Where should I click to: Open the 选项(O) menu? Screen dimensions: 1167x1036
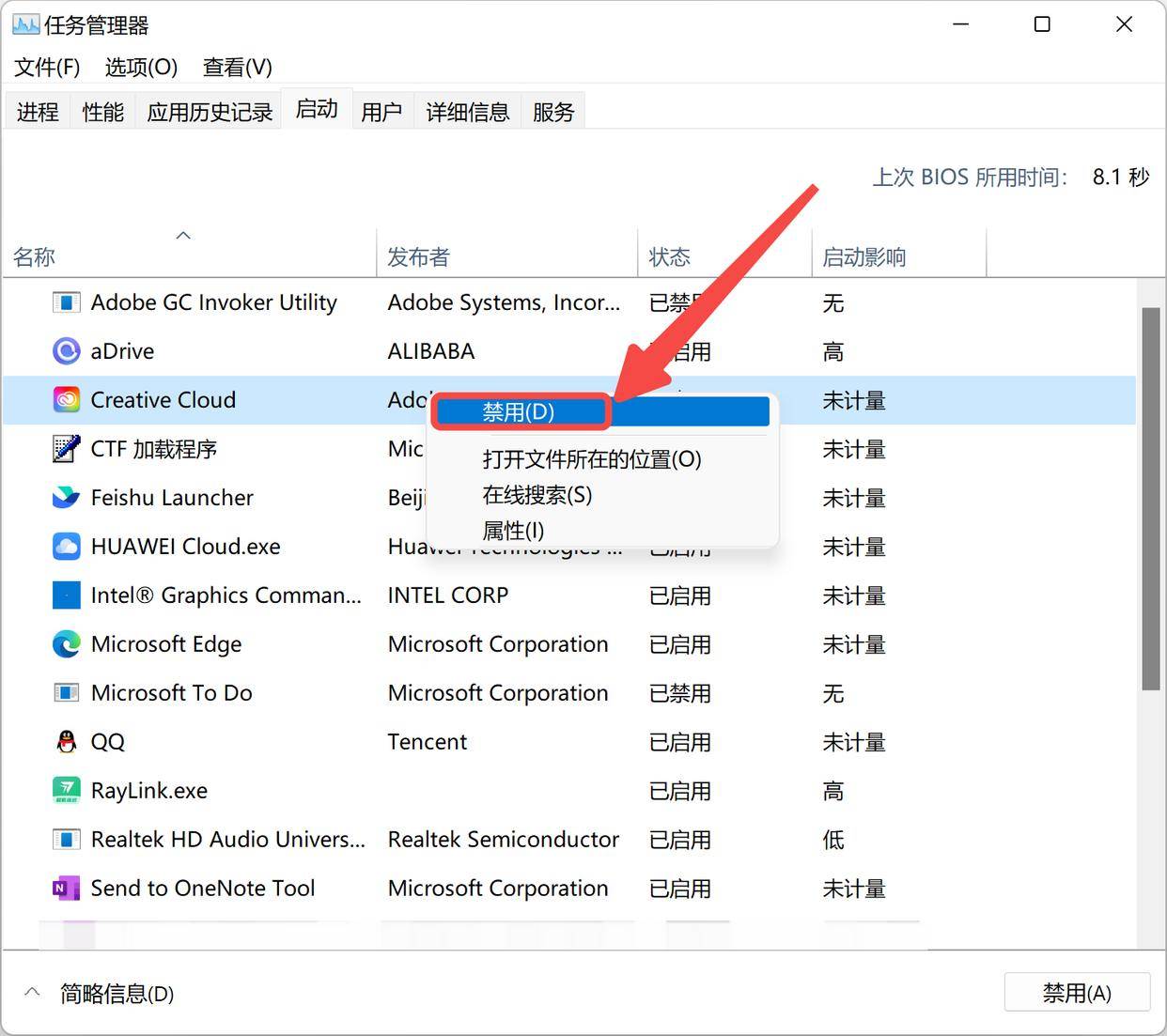pyautogui.click(x=141, y=68)
